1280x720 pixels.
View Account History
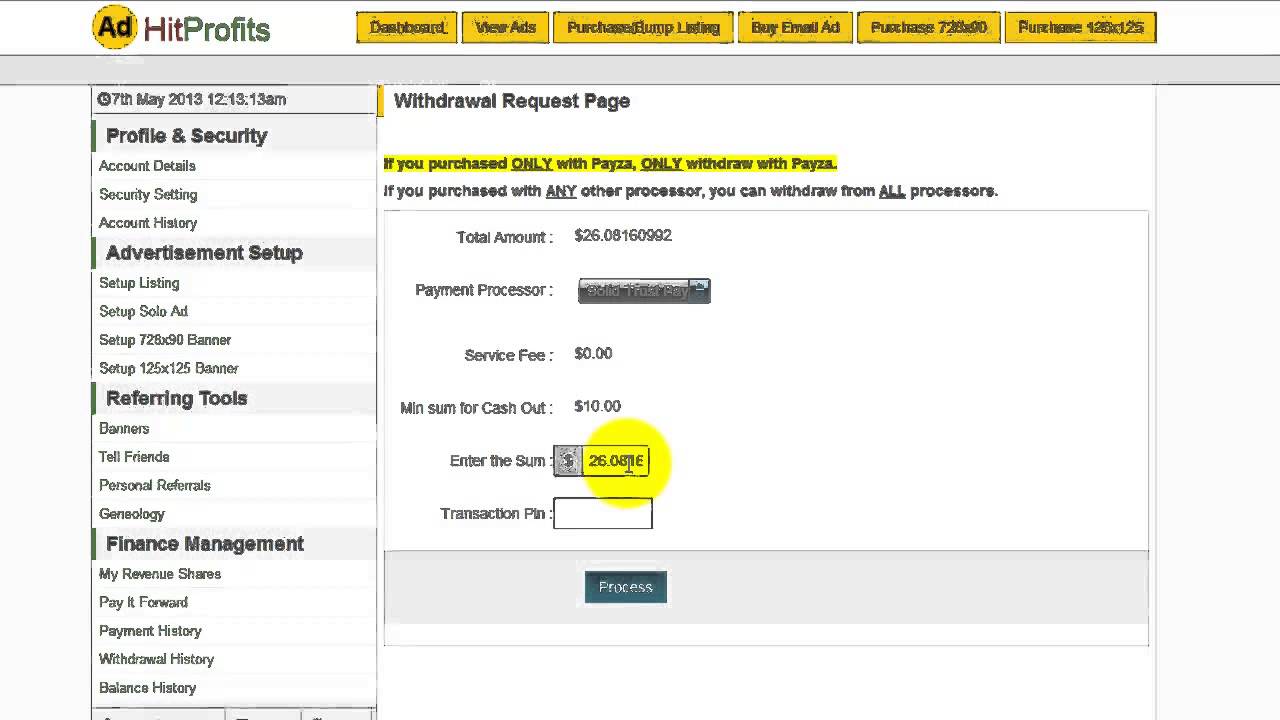[148, 223]
